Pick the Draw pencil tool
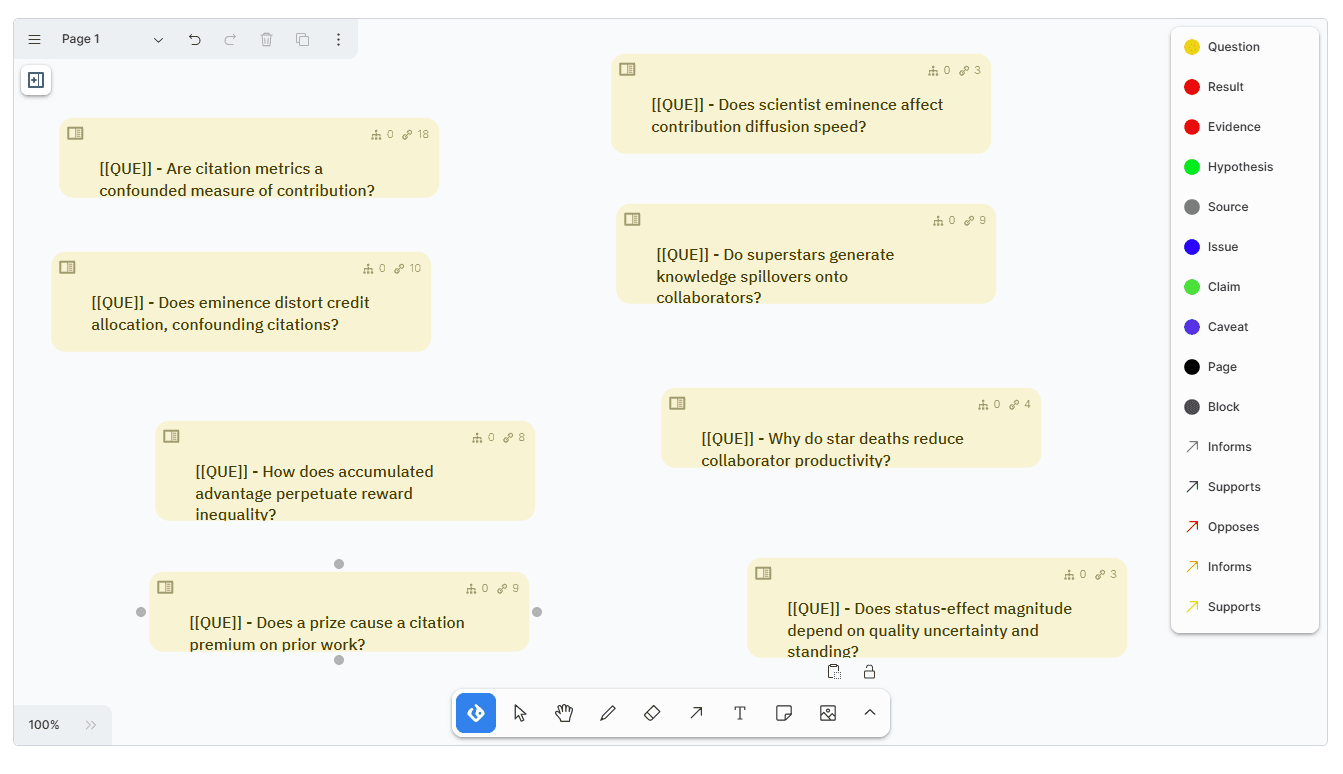The image size is (1343, 774). point(608,713)
